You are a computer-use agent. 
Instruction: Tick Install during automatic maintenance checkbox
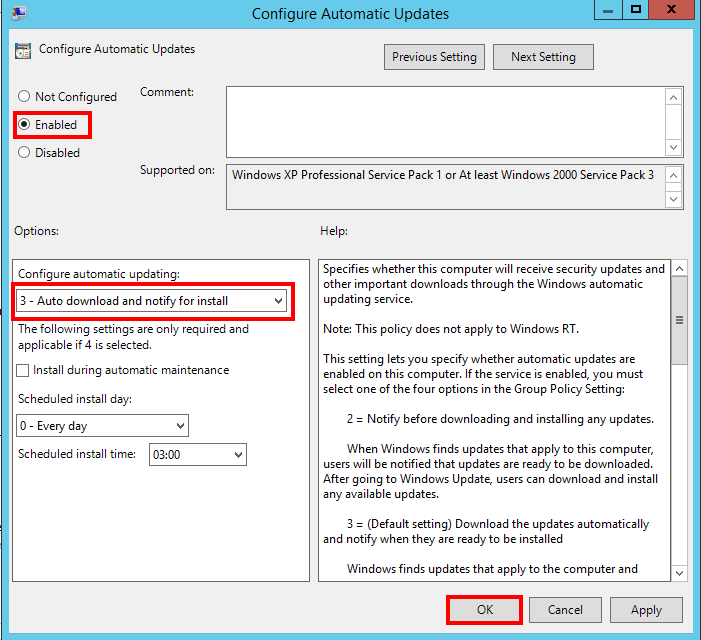tap(22, 370)
